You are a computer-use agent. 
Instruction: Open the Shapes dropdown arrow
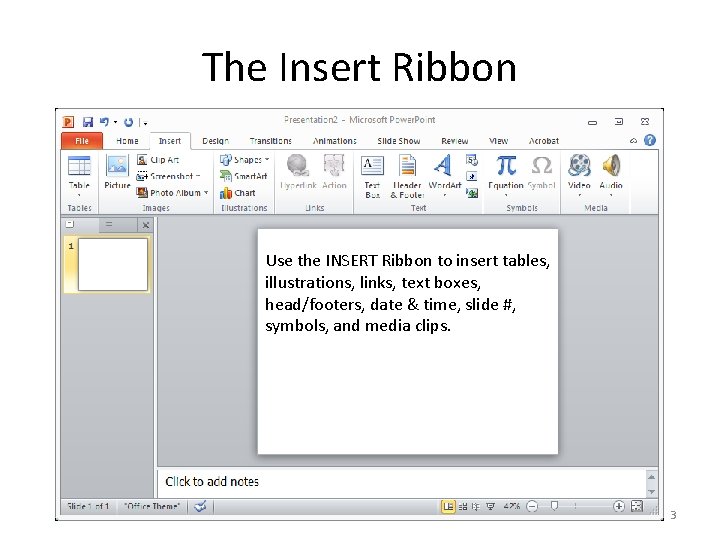(267, 159)
